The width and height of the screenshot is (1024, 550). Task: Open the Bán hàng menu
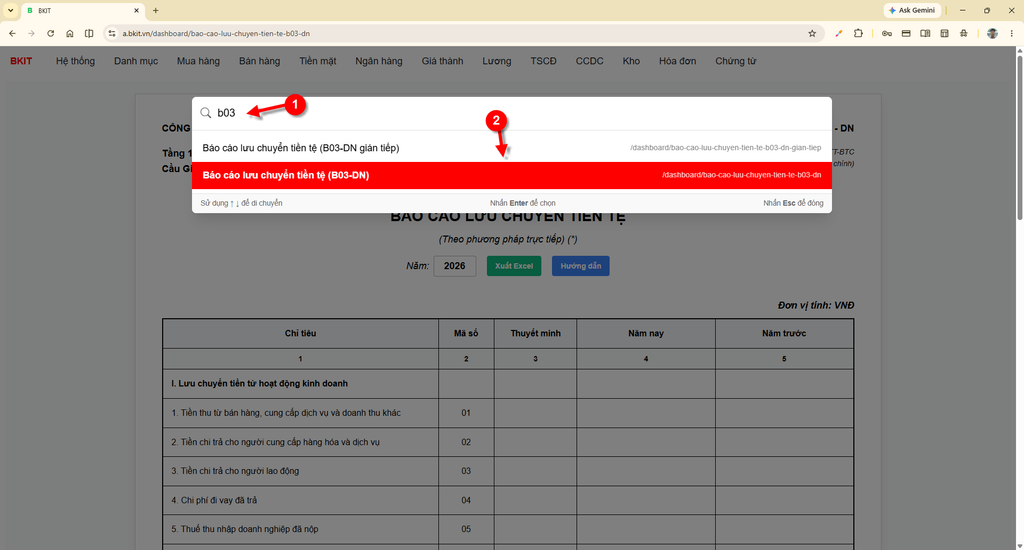tap(259, 61)
